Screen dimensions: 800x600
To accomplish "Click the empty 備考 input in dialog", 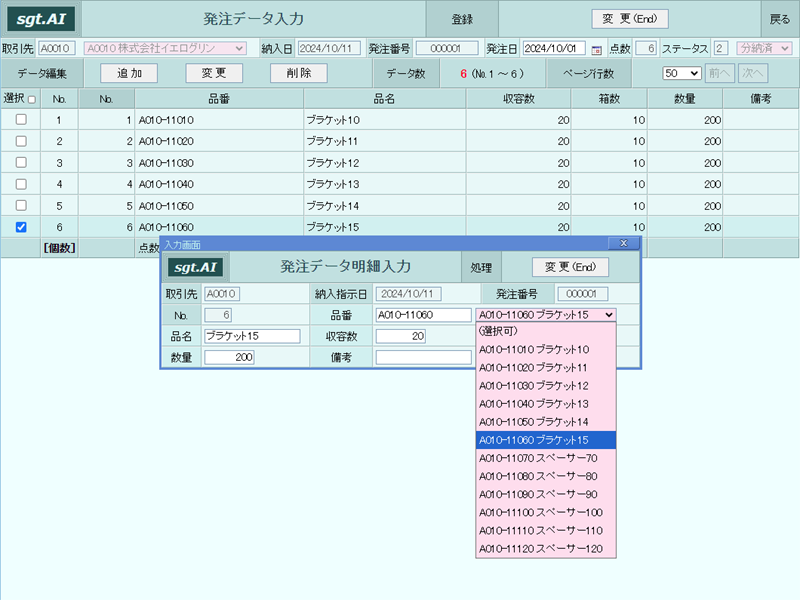I will [x=423, y=357].
